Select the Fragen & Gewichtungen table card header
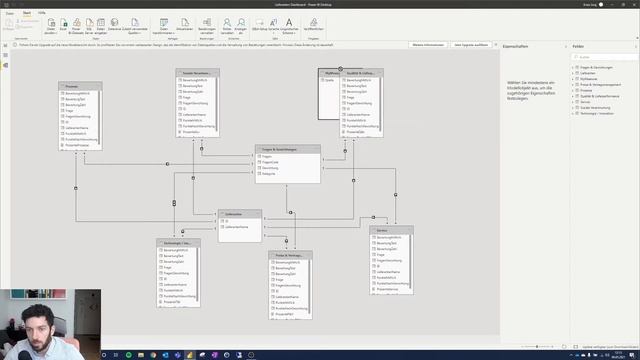 288,149
